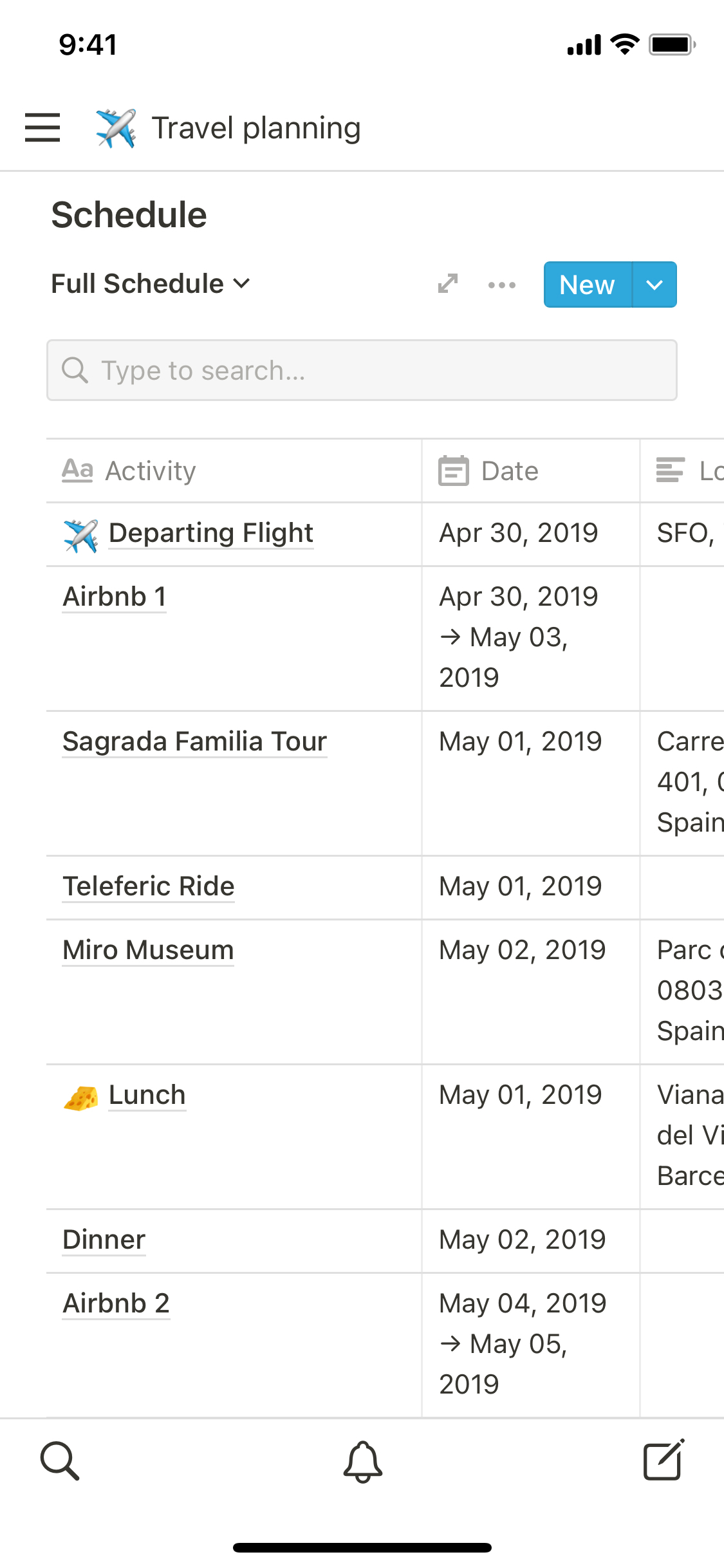Image resolution: width=724 pixels, height=1568 pixels.
Task: Tap the compose new page icon
Action: (664, 1461)
